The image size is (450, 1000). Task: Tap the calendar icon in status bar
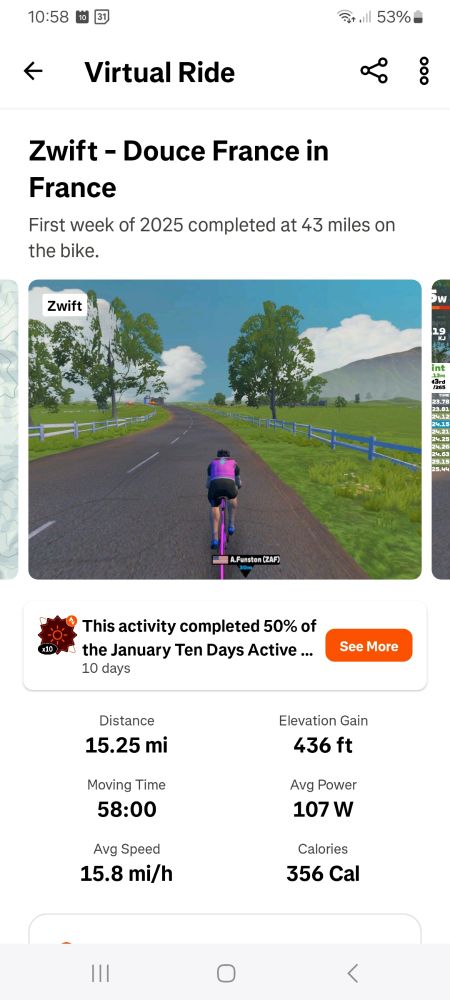pyautogui.click(x=102, y=17)
